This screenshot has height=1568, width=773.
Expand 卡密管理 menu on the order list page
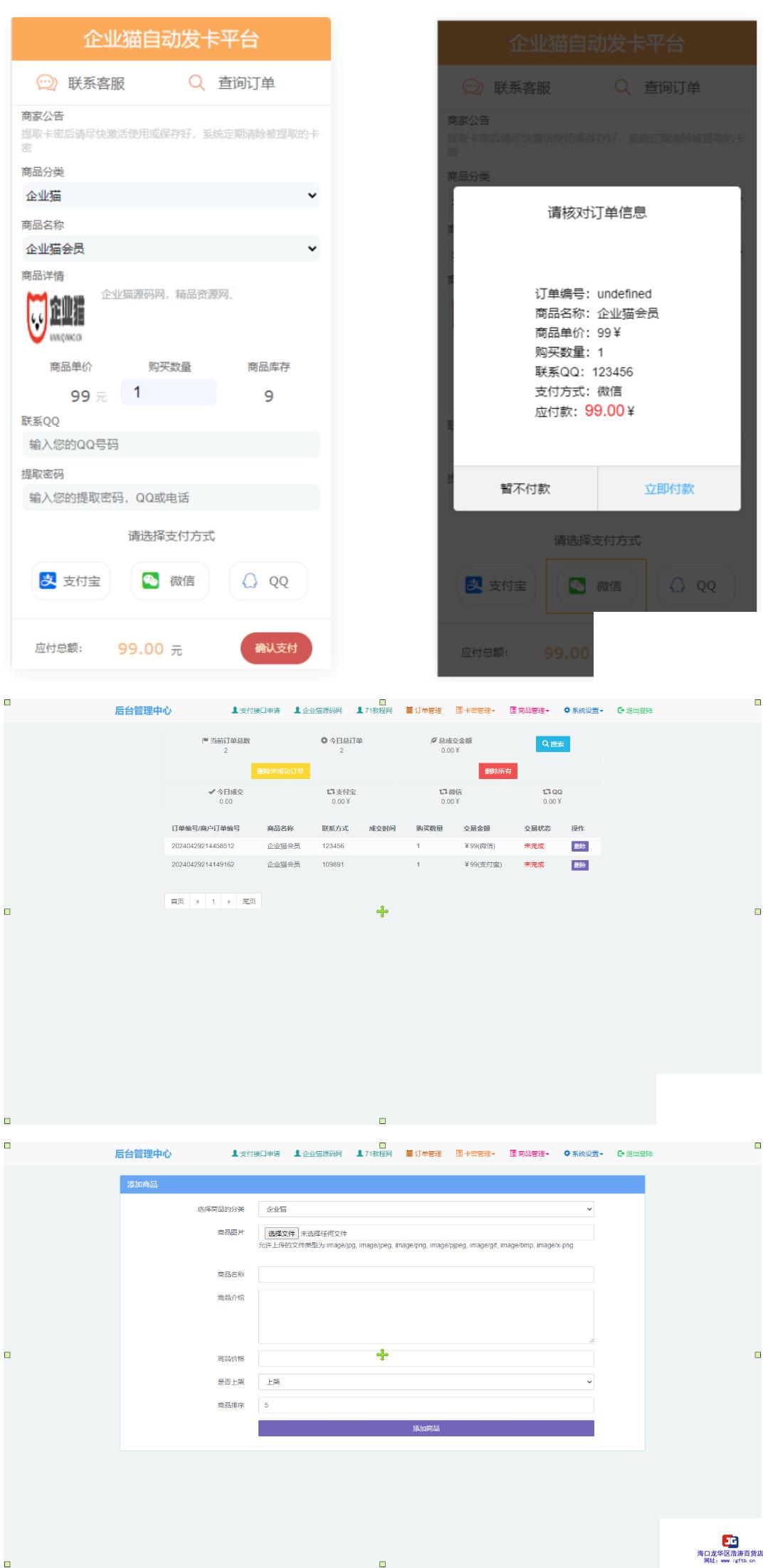tap(475, 711)
